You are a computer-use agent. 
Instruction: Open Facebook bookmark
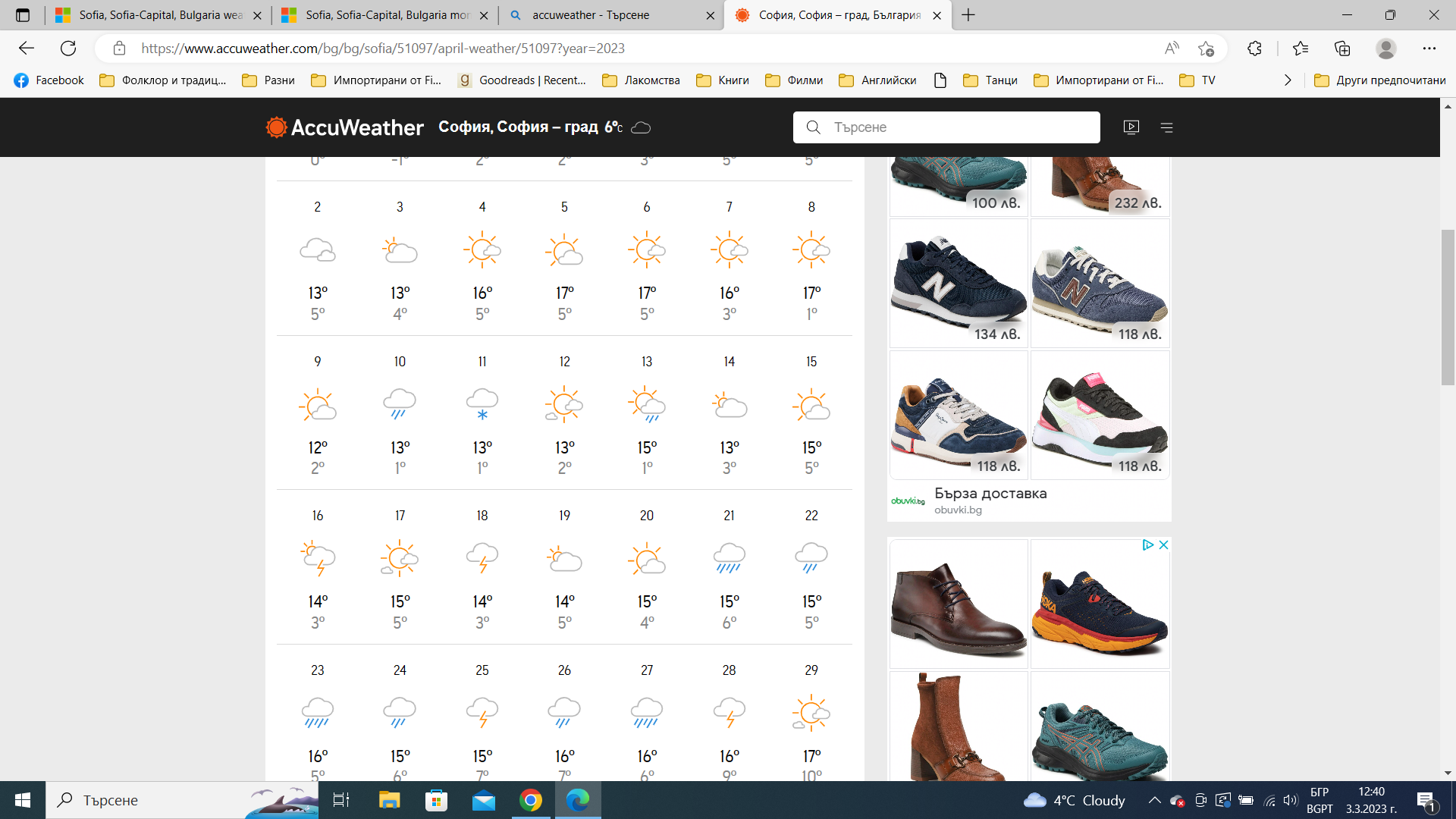[x=49, y=80]
